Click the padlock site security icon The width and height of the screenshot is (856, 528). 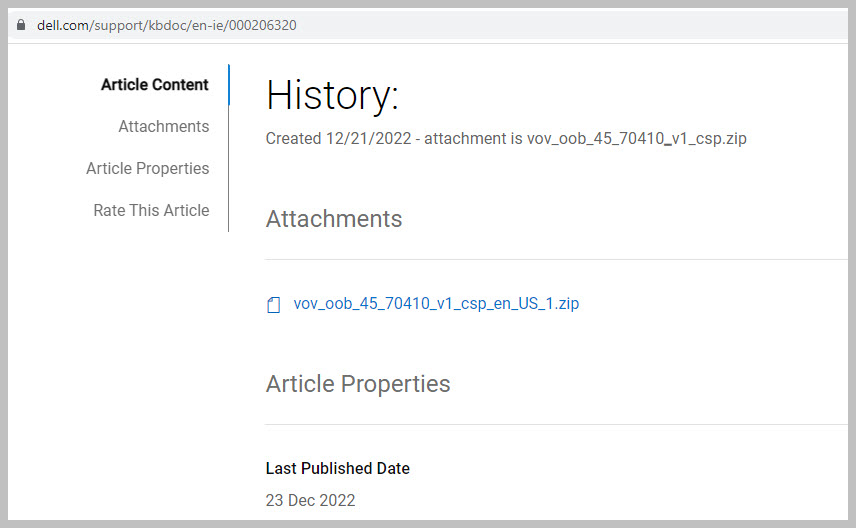[x=21, y=25]
